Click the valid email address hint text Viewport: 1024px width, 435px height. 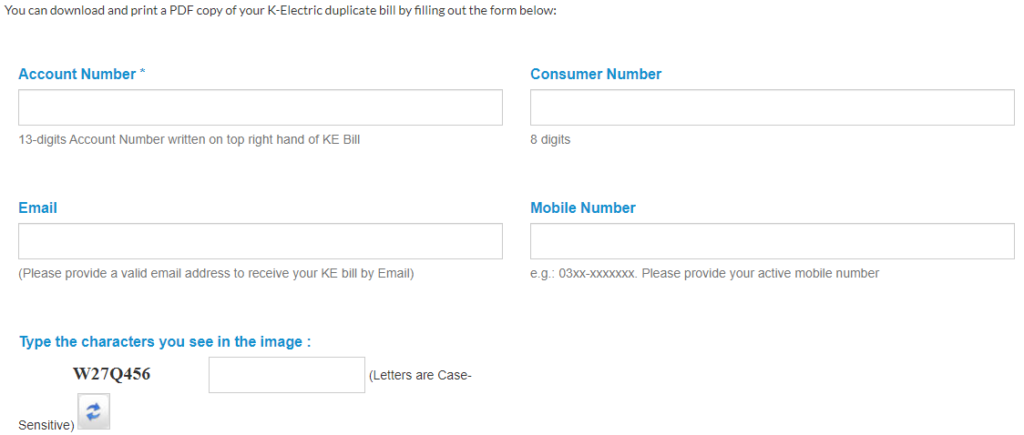(216, 274)
